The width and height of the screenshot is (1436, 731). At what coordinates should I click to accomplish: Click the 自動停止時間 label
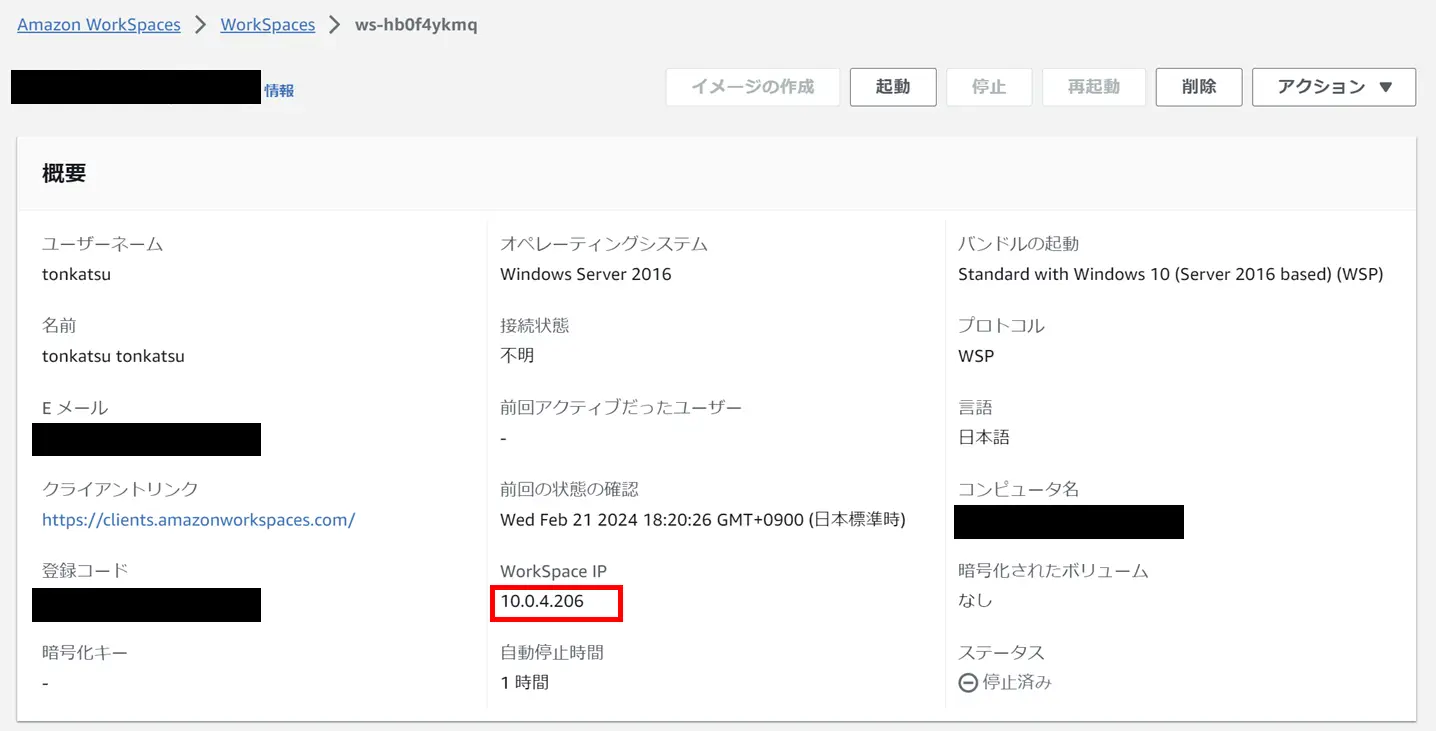click(x=552, y=653)
